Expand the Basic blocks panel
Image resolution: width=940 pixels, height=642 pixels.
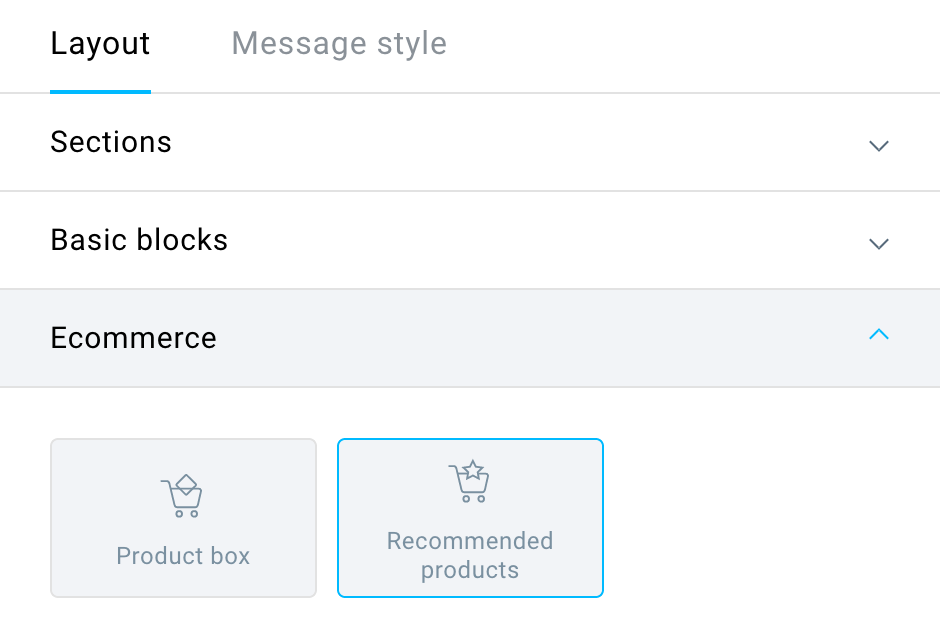pos(470,240)
